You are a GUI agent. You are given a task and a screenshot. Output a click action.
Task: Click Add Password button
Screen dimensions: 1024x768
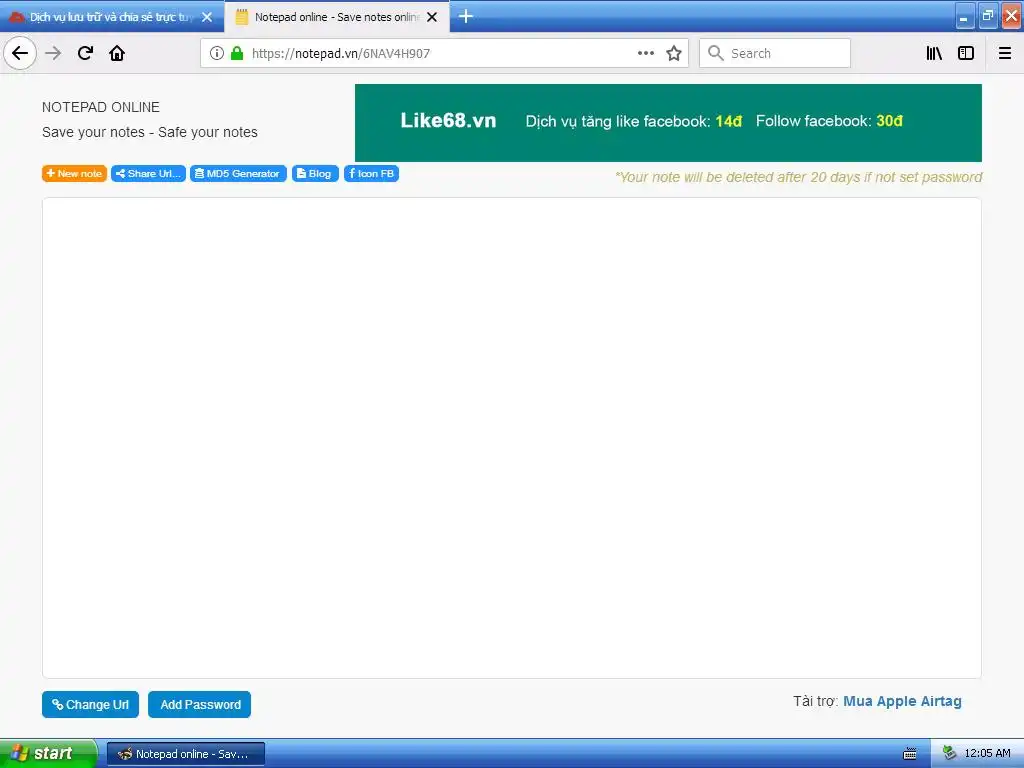[199, 704]
